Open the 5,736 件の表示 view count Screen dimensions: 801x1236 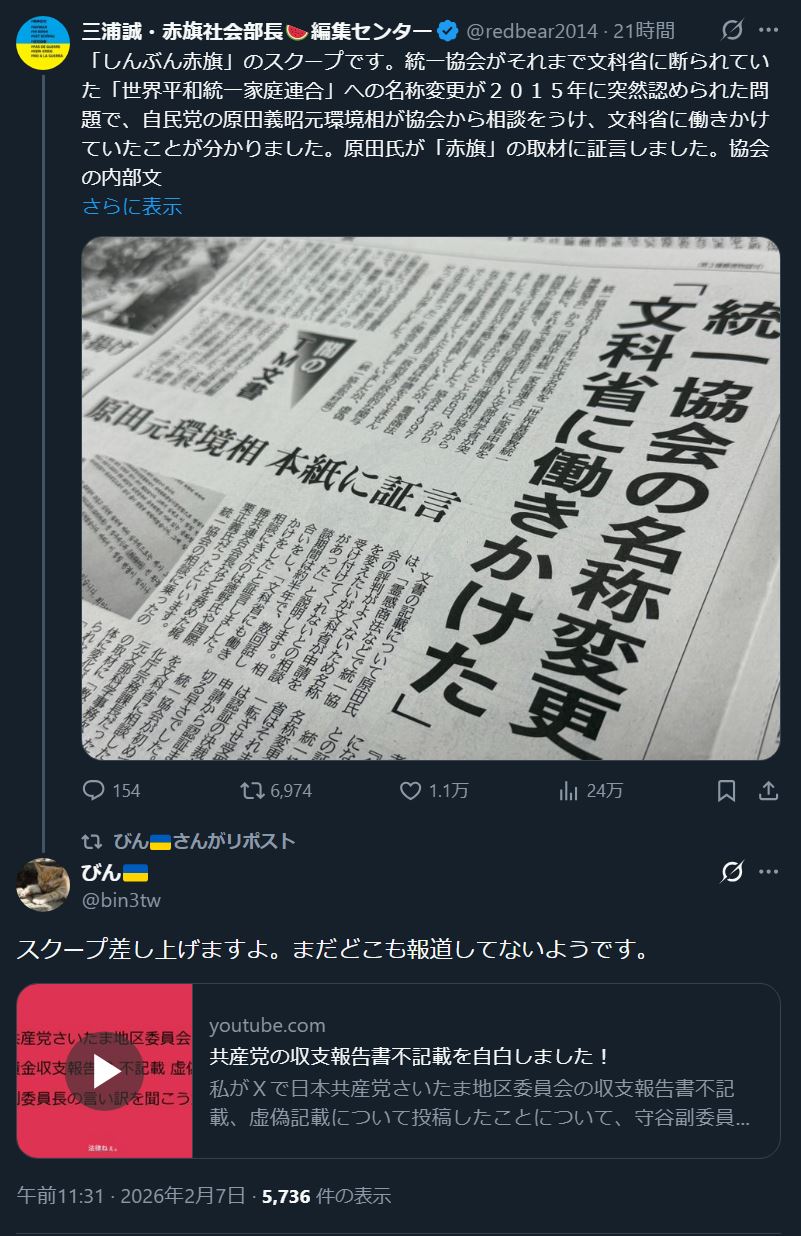(326, 1196)
